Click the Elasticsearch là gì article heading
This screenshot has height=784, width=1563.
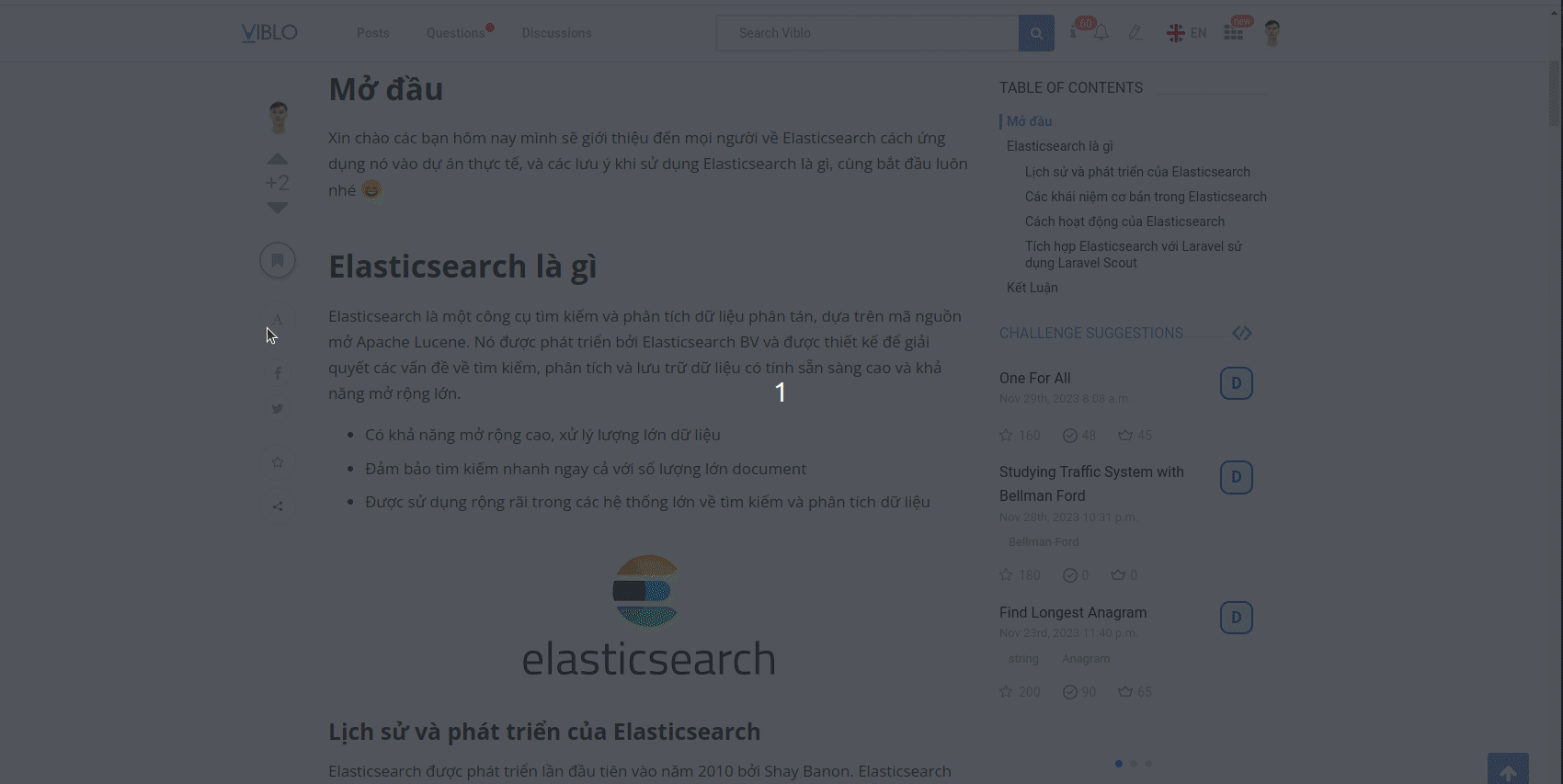tap(463, 267)
